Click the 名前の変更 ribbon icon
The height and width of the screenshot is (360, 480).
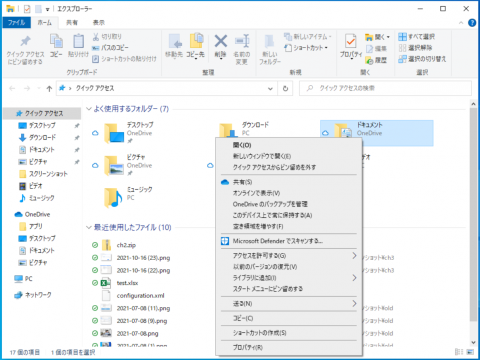point(242,41)
